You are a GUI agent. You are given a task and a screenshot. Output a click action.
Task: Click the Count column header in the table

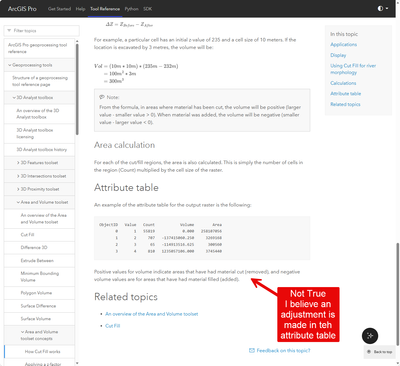pos(149,225)
